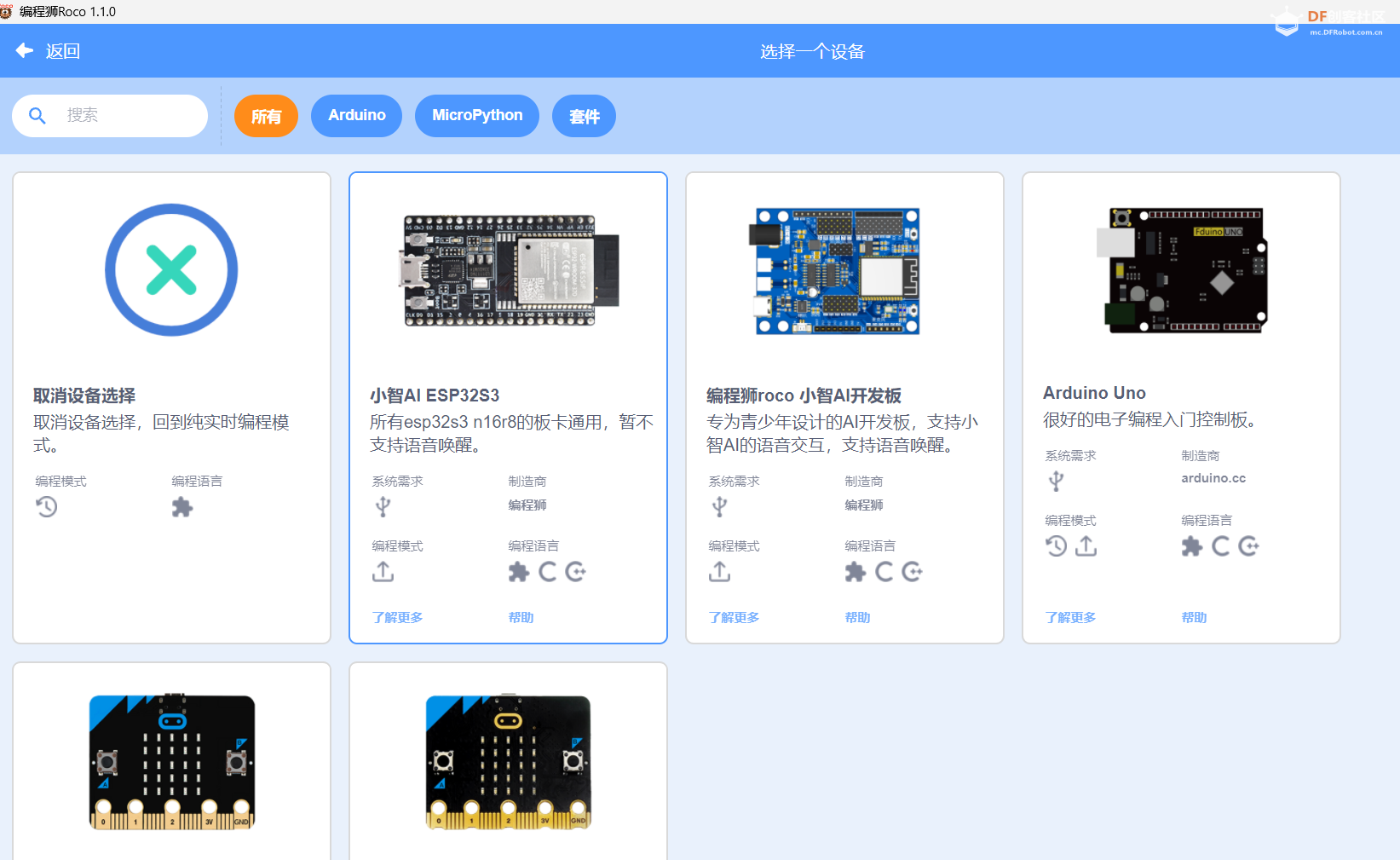Image resolution: width=1400 pixels, height=860 pixels.
Task: Click the cancel-device X circle icon
Action: click(171, 269)
